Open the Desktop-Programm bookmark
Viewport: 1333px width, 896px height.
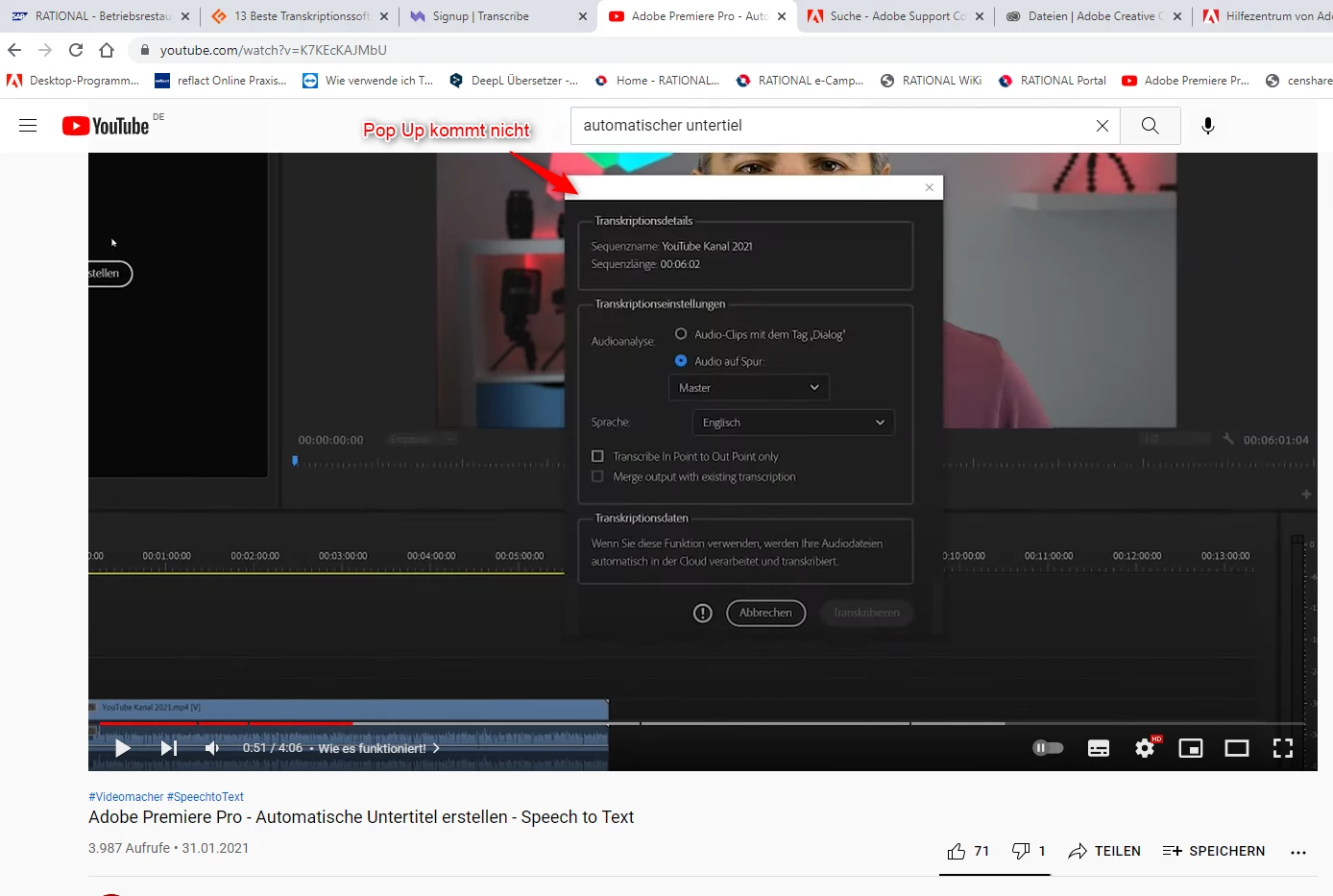[73, 81]
